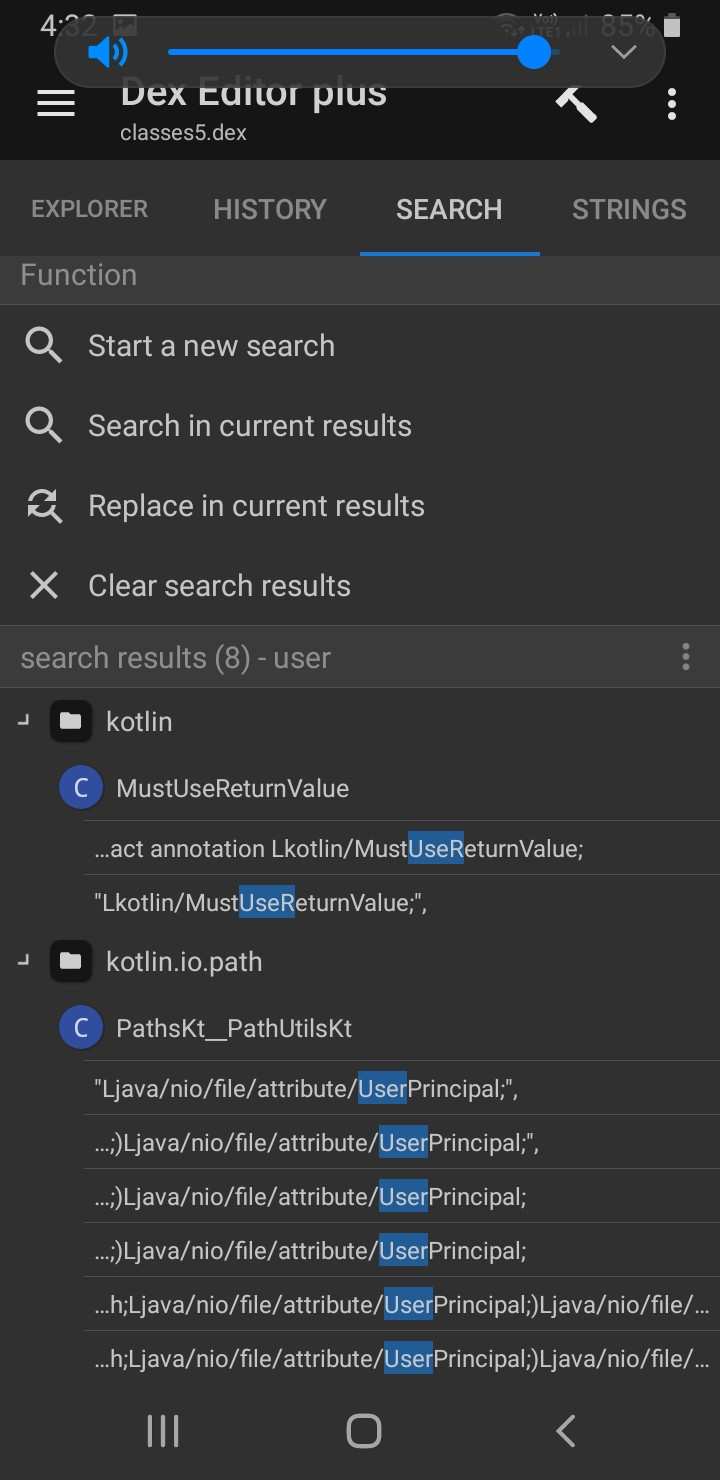Tap the hammer build icon
The image size is (720, 1480).
pos(576,102)
